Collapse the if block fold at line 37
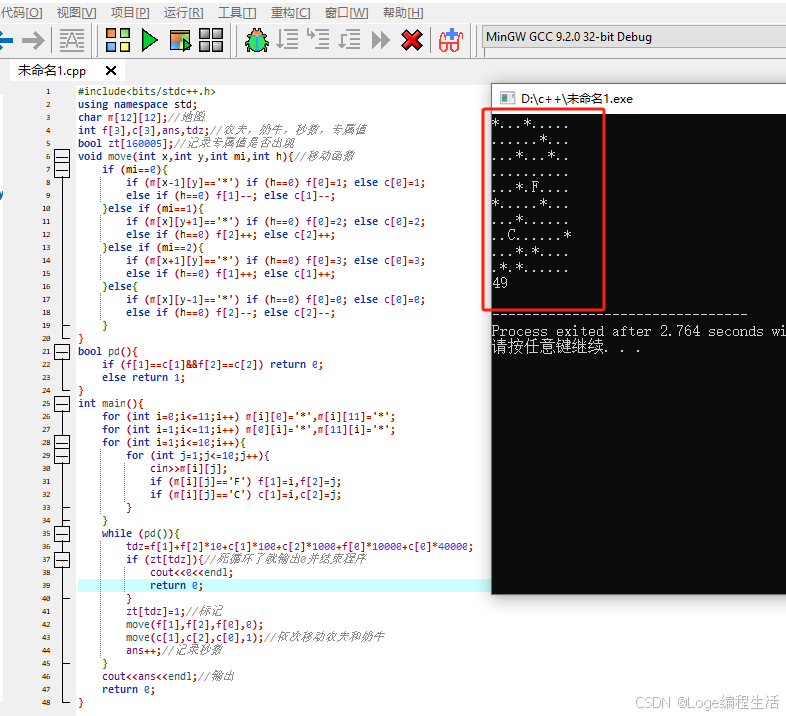This screenshot has height=716, width=786. click(62, 560)
